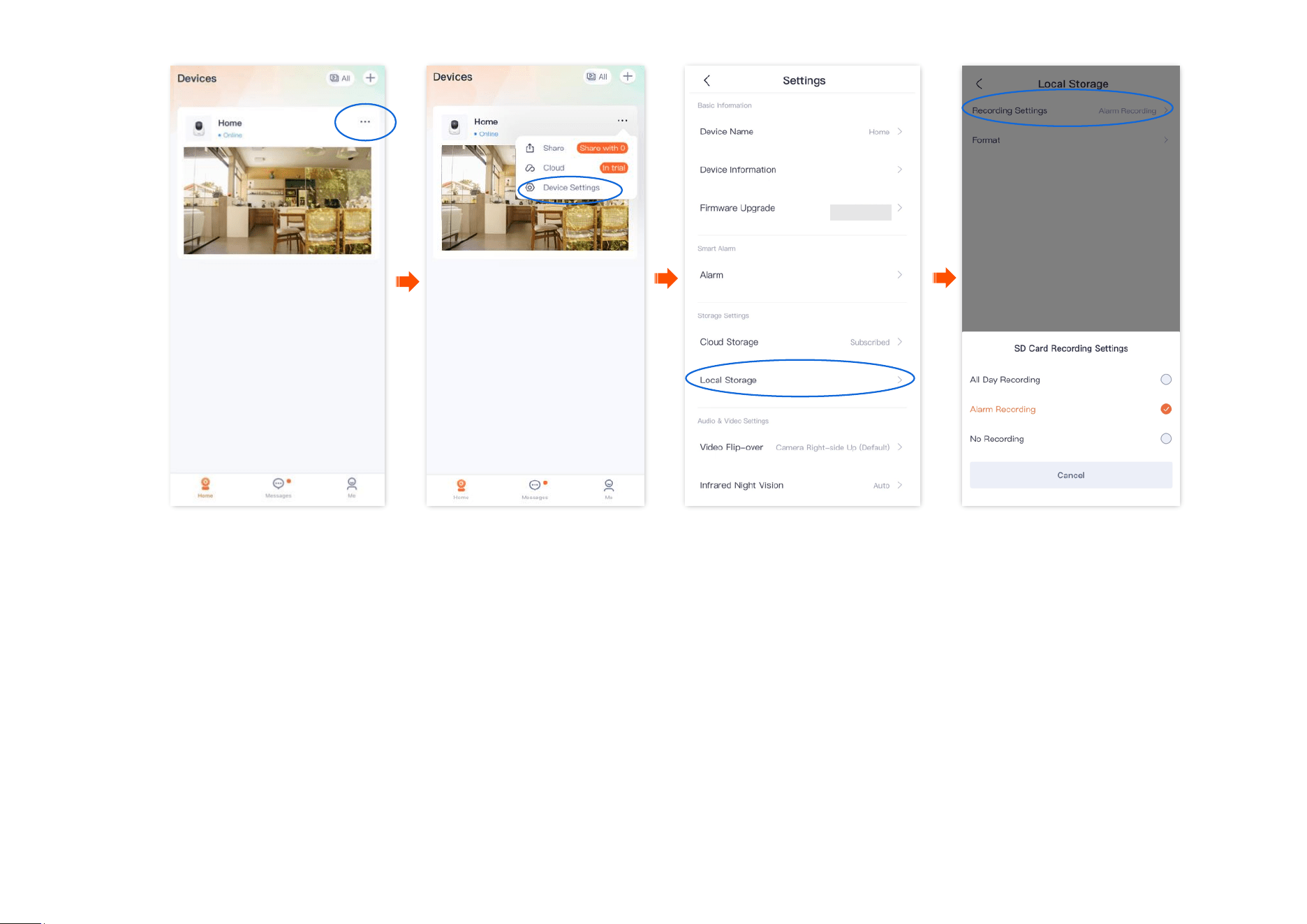Open the Cloud Storage Subscribed row
The image size is (1307, 924).
point(802,342)
